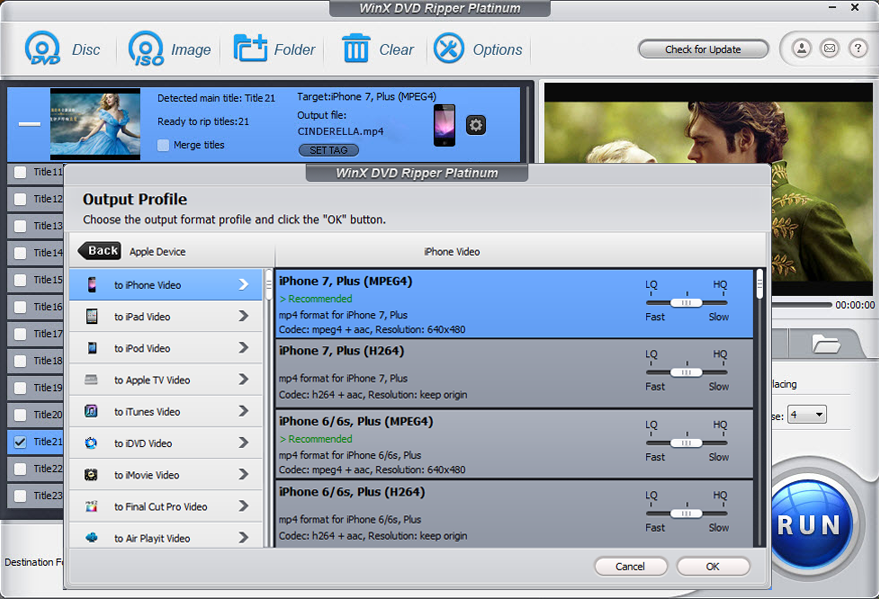Expand to iTunes Video arrow

(243, 411)
